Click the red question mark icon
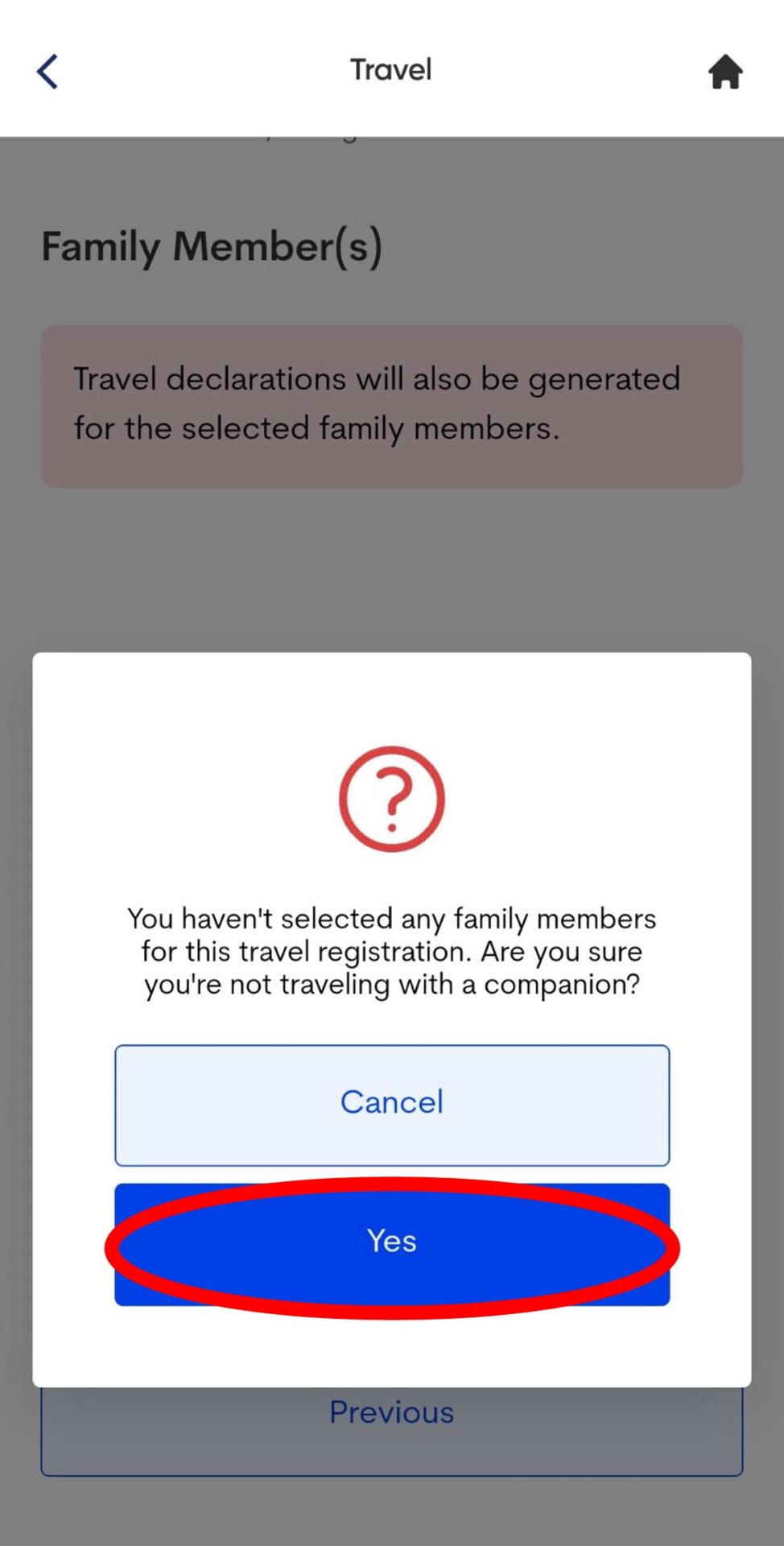Image resolution: width=784 pixels, height=1546 pixels. (x=392, y=799)
